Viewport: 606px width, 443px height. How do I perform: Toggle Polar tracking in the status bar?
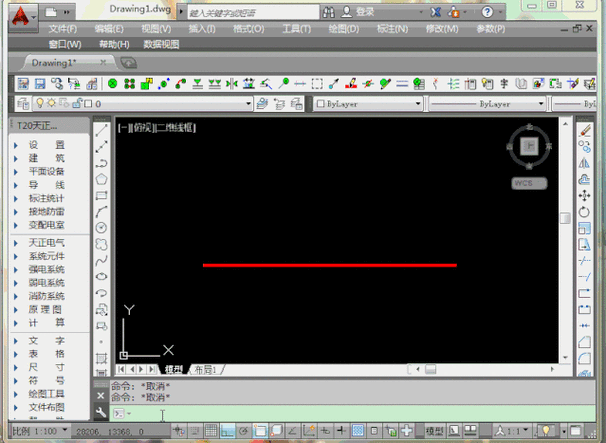click(244, 430)
